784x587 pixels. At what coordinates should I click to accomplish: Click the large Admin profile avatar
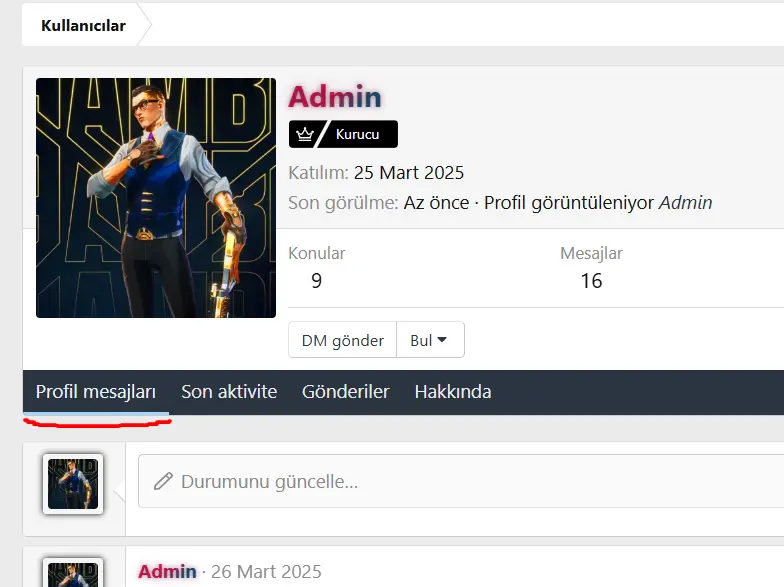coord(156,198)
